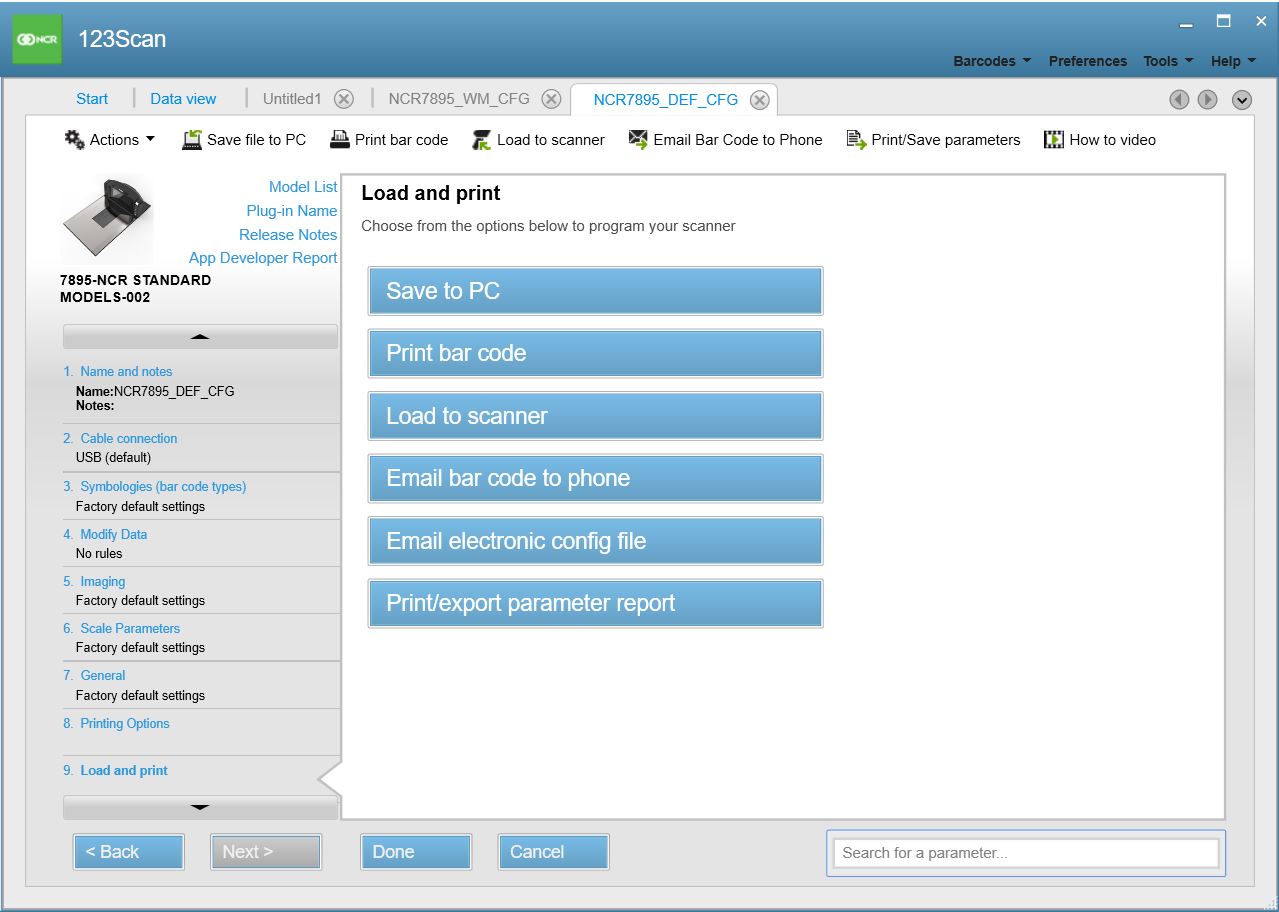Switch to the Start tab

[x=92, y=99]
